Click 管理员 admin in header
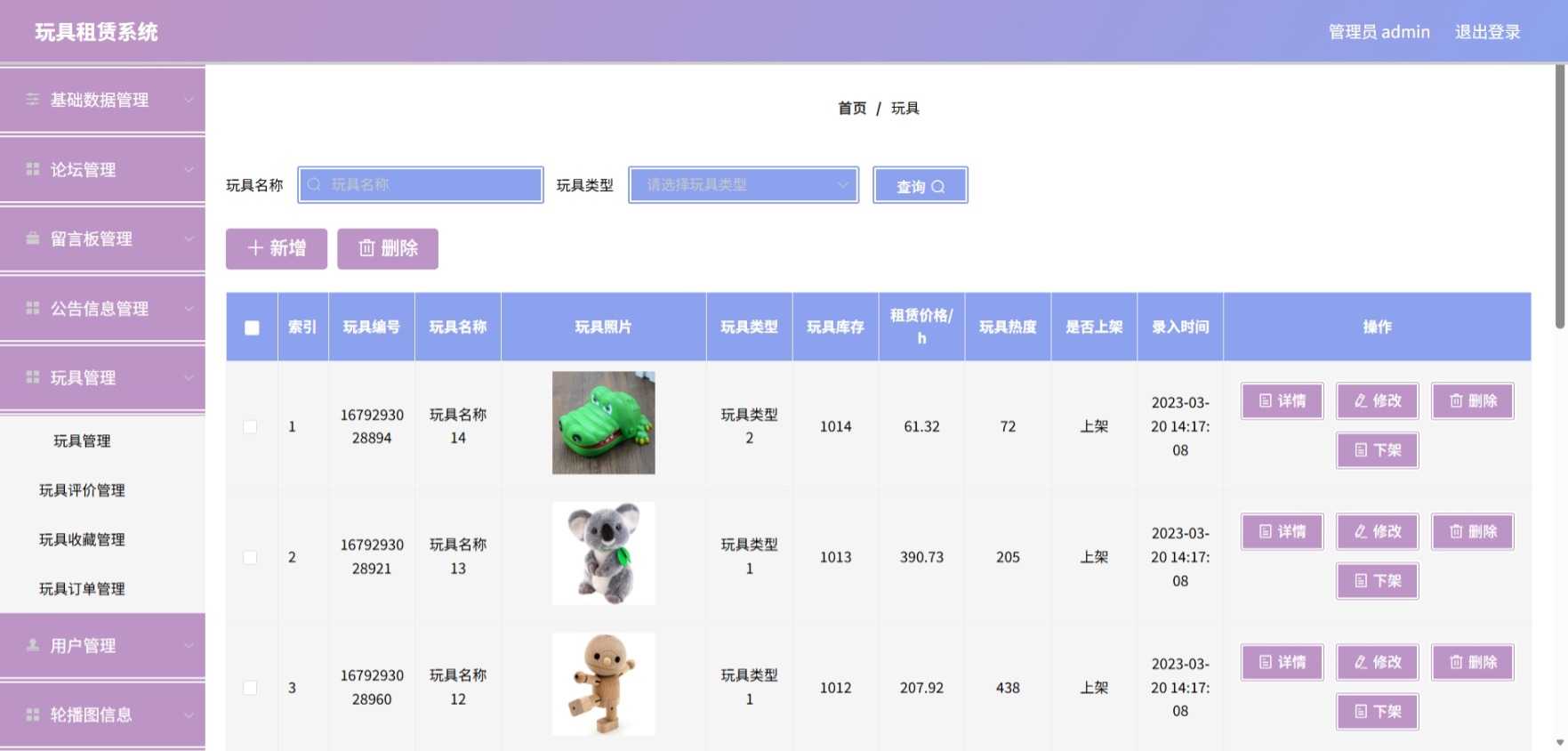Viewport: 1568px width, 751px height. point(1379,32)
